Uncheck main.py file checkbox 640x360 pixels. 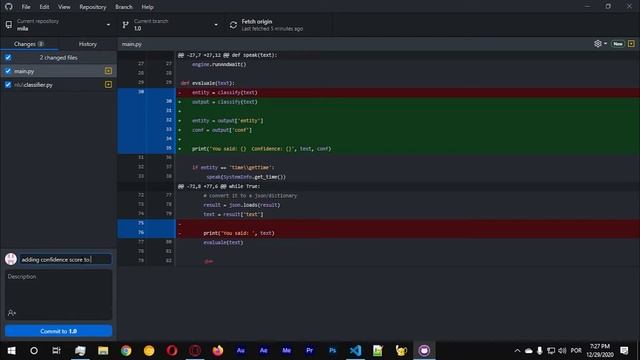click(8, 71)
